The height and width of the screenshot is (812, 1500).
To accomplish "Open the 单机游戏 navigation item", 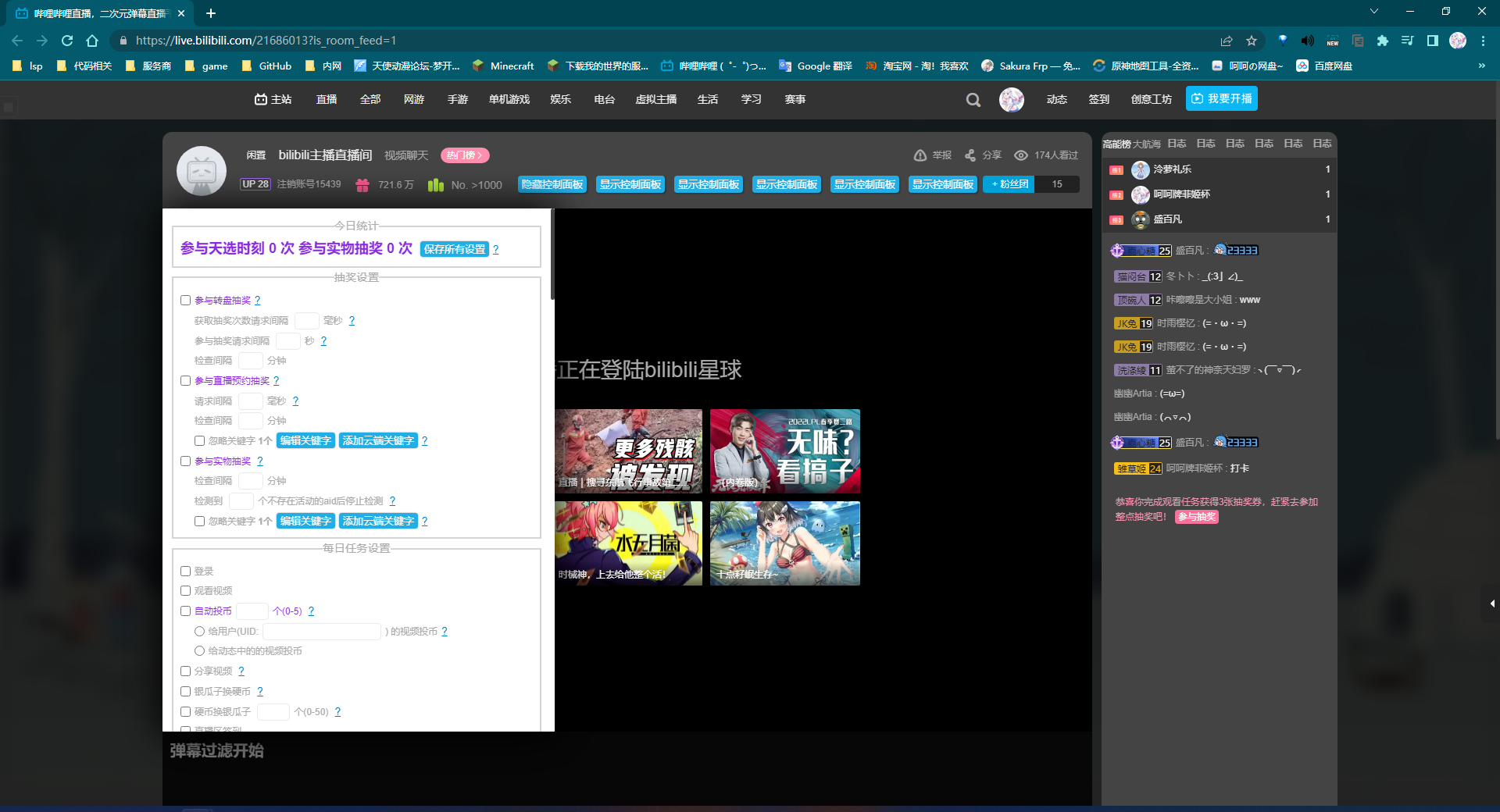I will pyautogui.click(x=509, y=99).
